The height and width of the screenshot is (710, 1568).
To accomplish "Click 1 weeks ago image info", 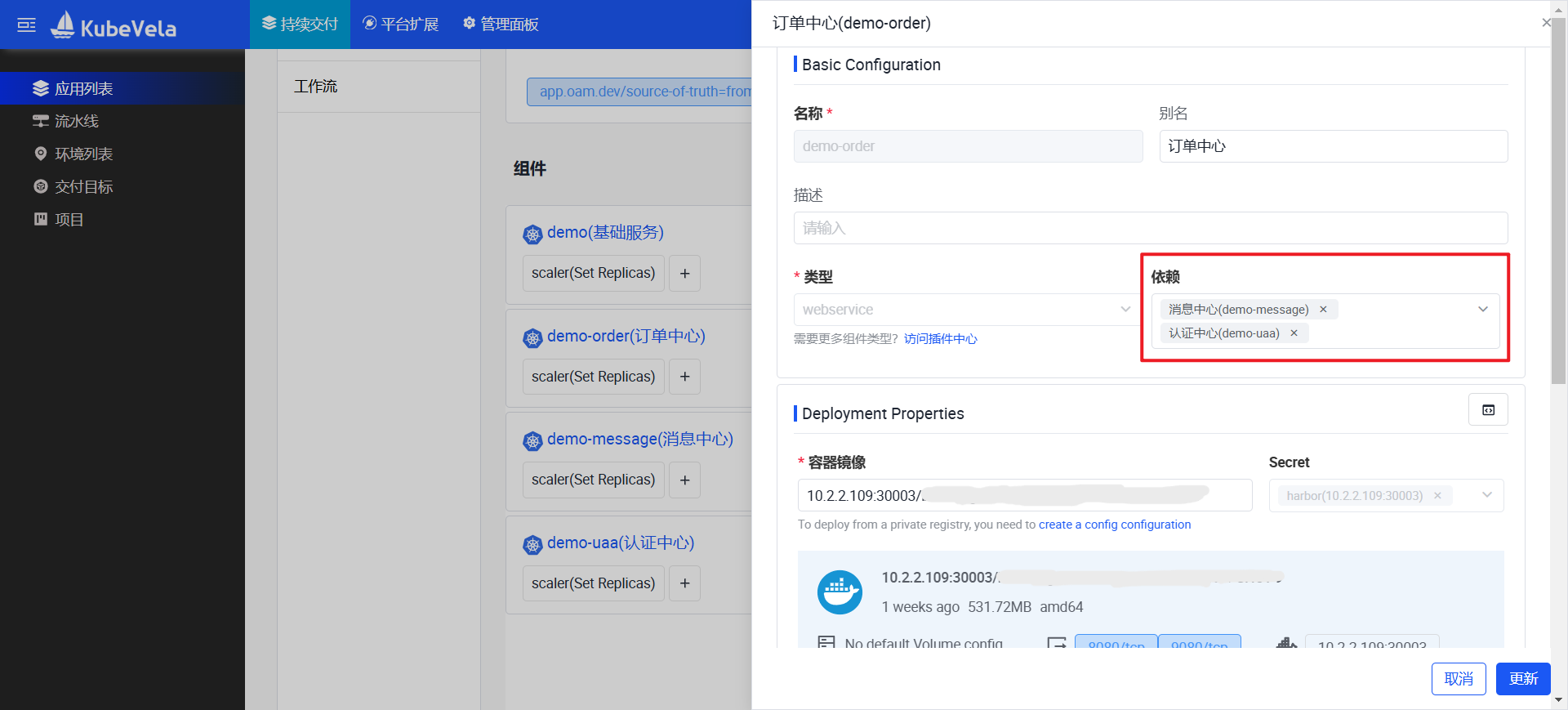I will tap(920, 607).
